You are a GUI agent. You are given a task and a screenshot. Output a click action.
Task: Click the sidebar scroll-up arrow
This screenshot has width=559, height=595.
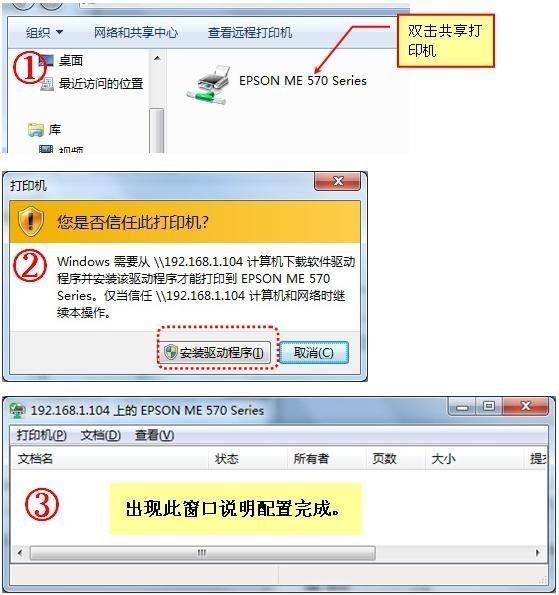click(157, 59)
